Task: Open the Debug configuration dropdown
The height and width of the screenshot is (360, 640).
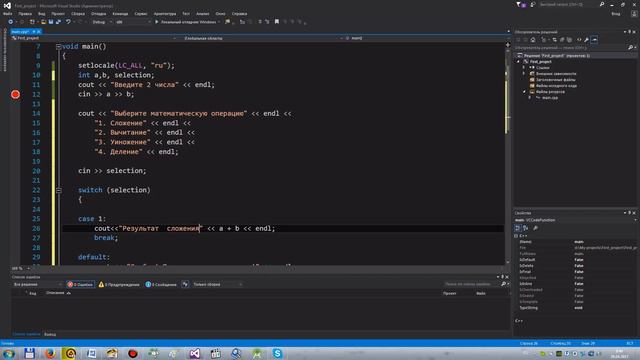Action: [102, 22]
